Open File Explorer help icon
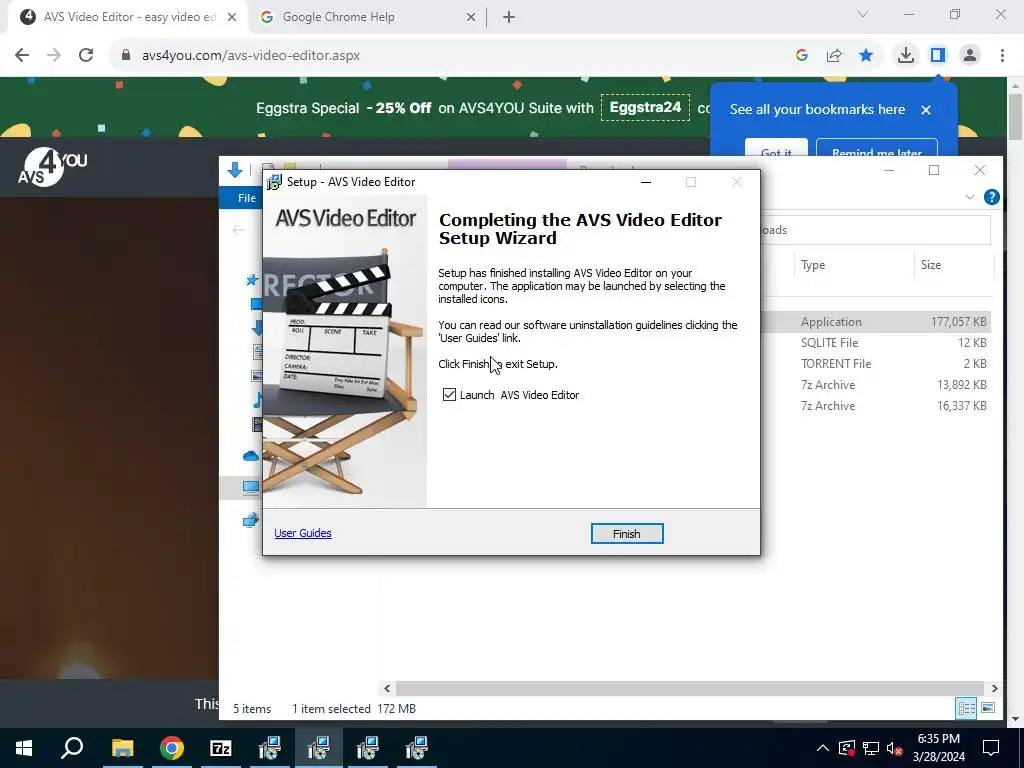The width and height of the screenshot is (1024, 768). 991,197
